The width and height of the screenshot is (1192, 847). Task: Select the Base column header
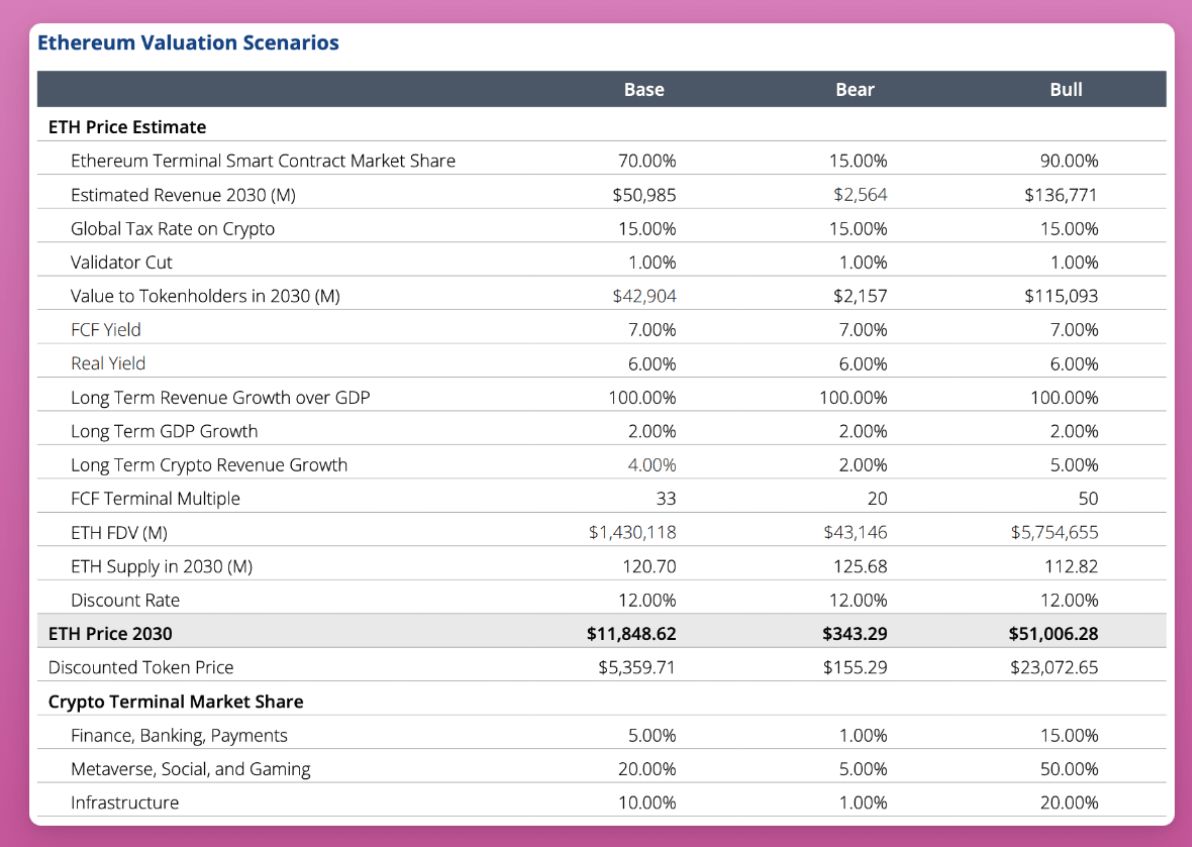644,89
